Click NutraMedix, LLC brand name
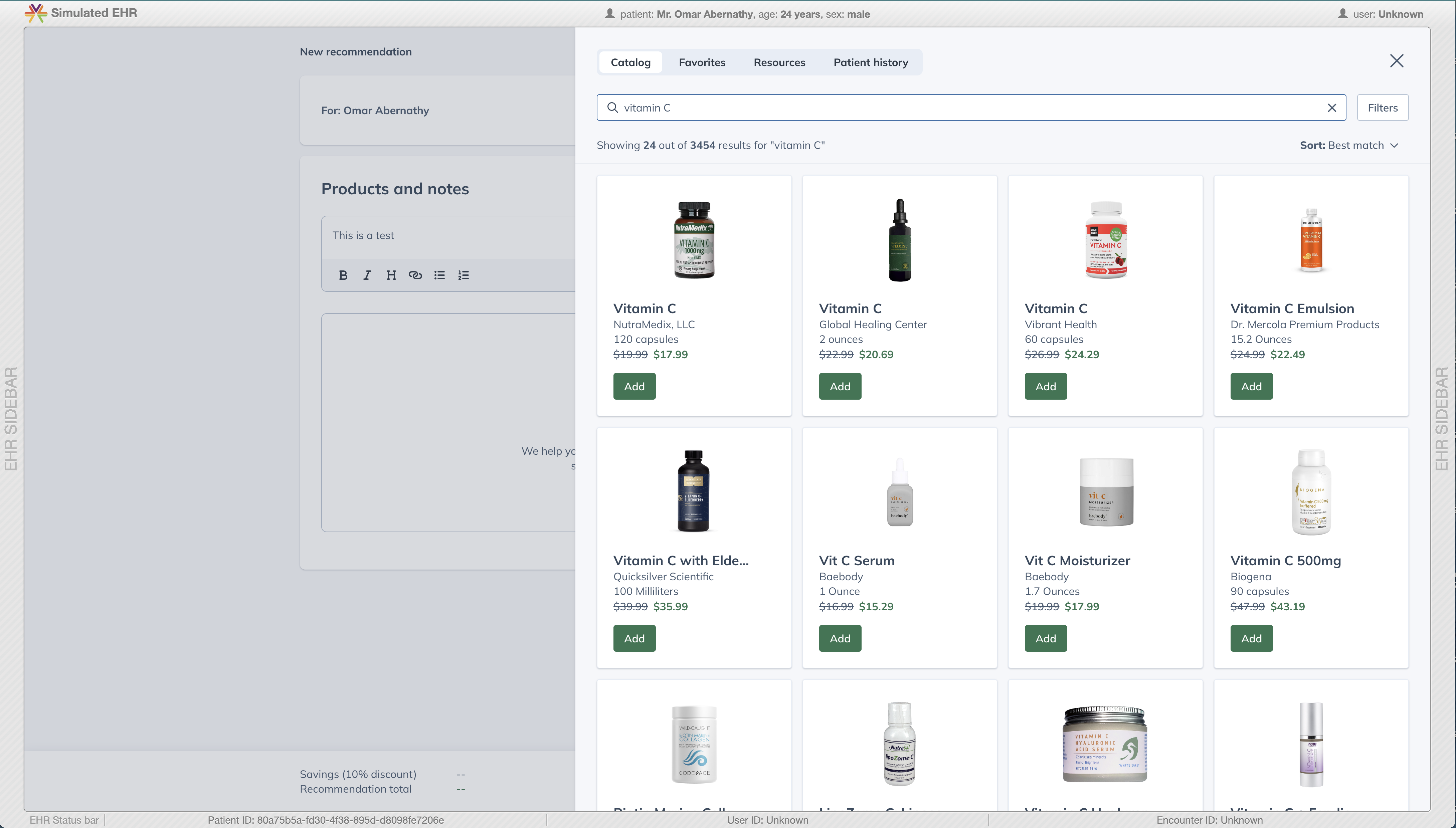The width and height of the screenshot is (1456, 828). click(x=654, y=324)
